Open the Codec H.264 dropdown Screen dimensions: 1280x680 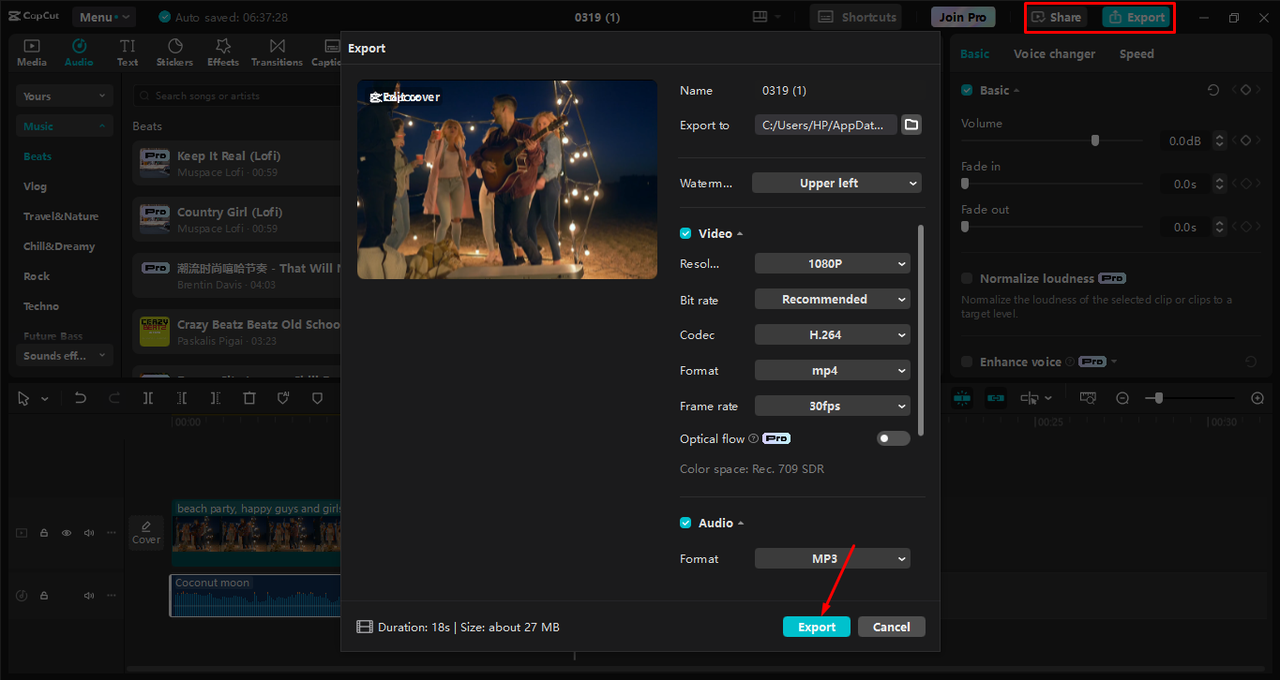[x=832, y=335]
